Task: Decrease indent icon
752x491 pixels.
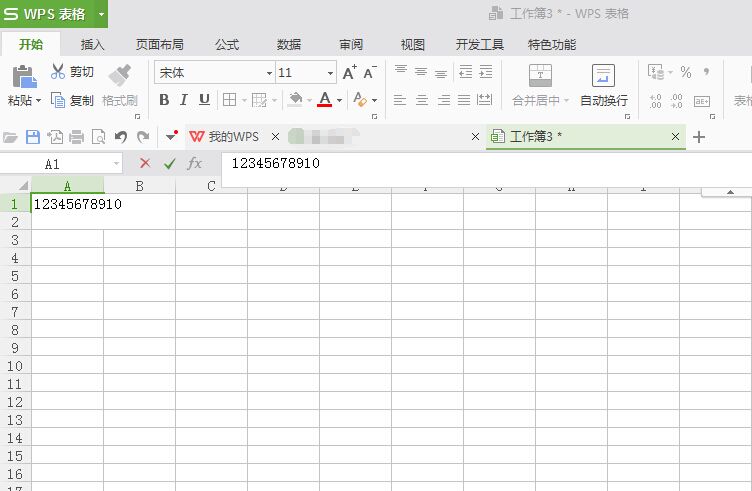Action: point(466,71)
